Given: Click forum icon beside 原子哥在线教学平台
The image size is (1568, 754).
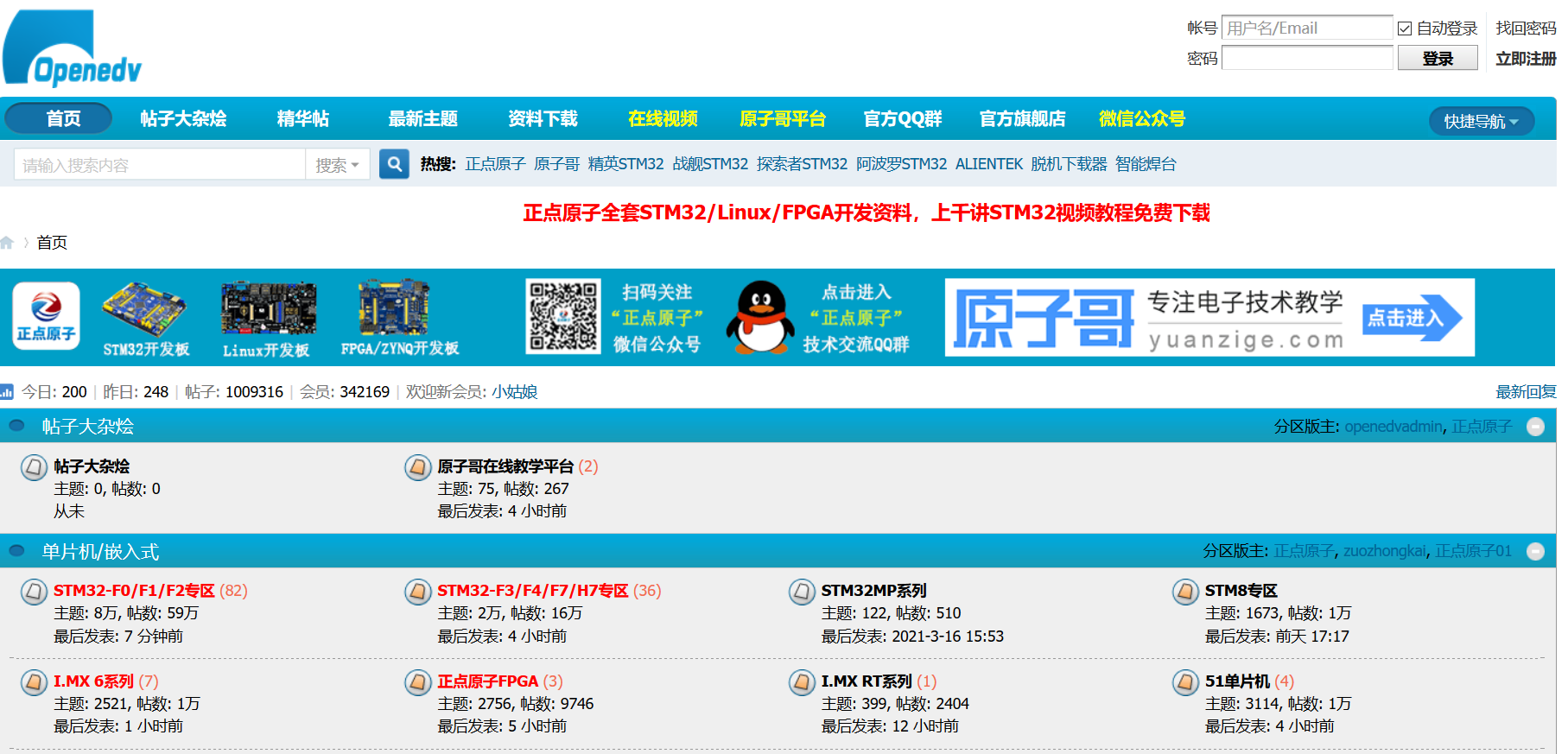Looking at the screenshot, I should 418,468.
